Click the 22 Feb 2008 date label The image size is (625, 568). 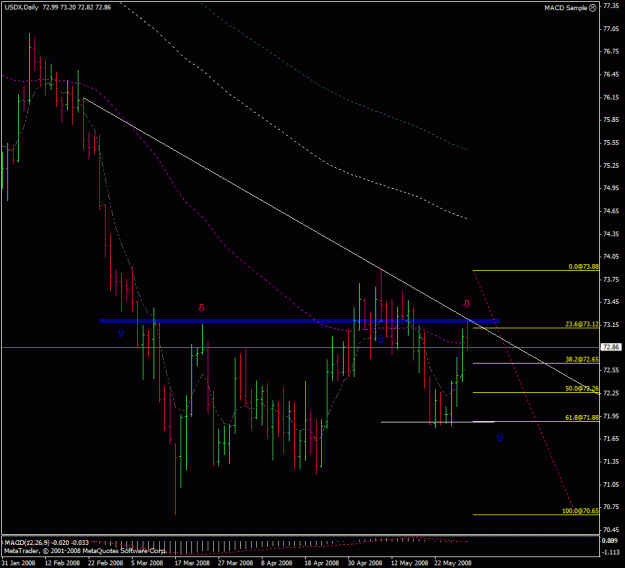(105, 563)
